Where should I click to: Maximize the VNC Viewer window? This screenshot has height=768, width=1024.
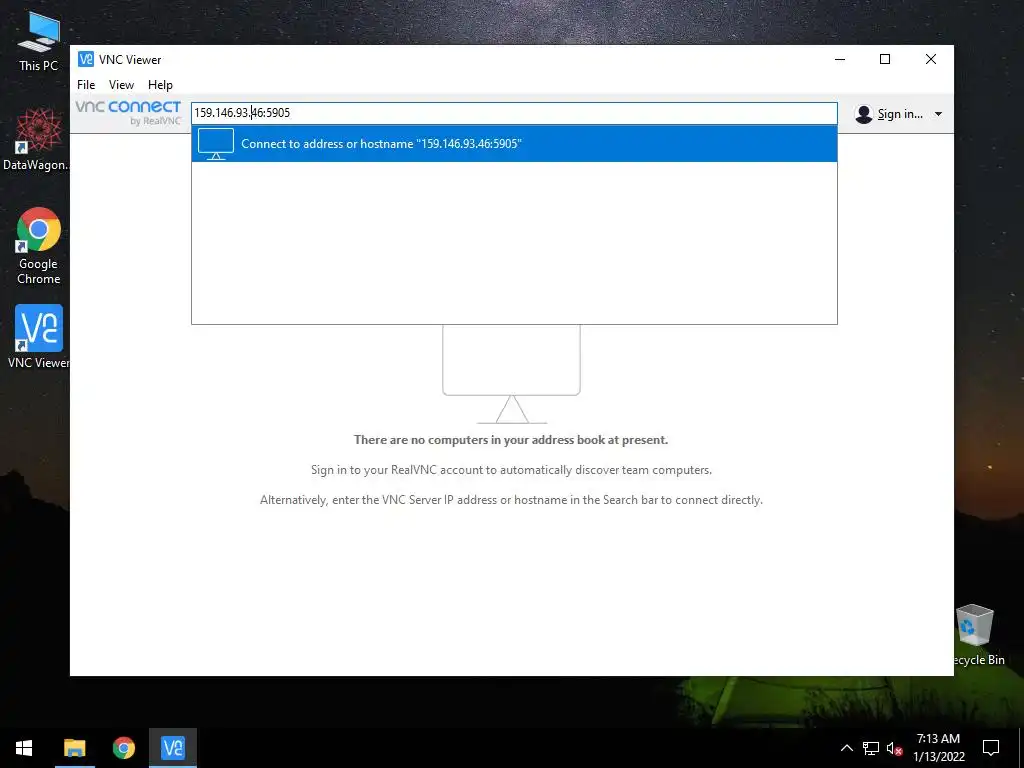[885, 59]
